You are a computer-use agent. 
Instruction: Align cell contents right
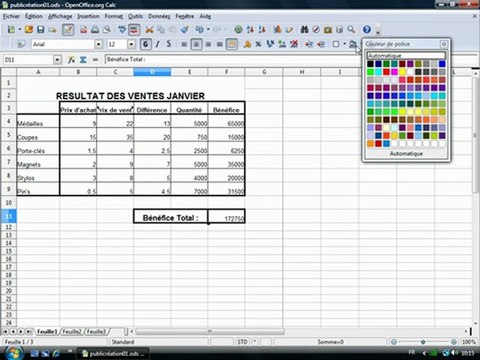click(208, 44)
